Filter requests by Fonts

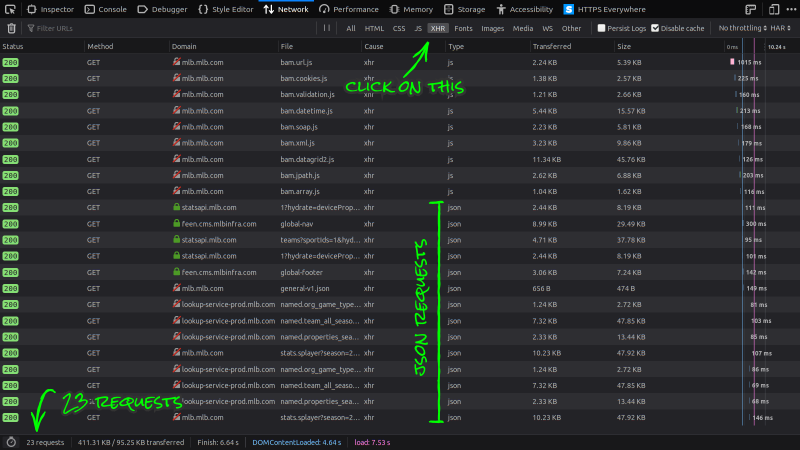(463, 28)
